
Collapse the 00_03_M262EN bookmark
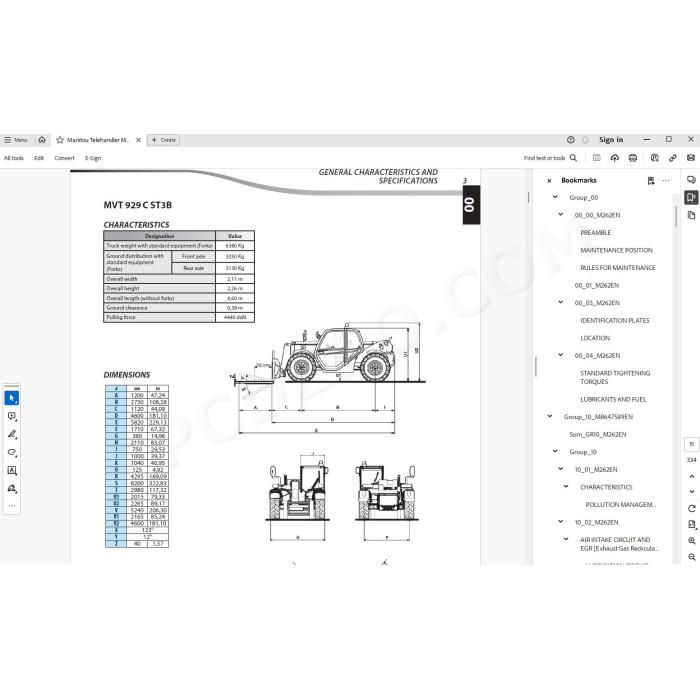click(561, 302)
